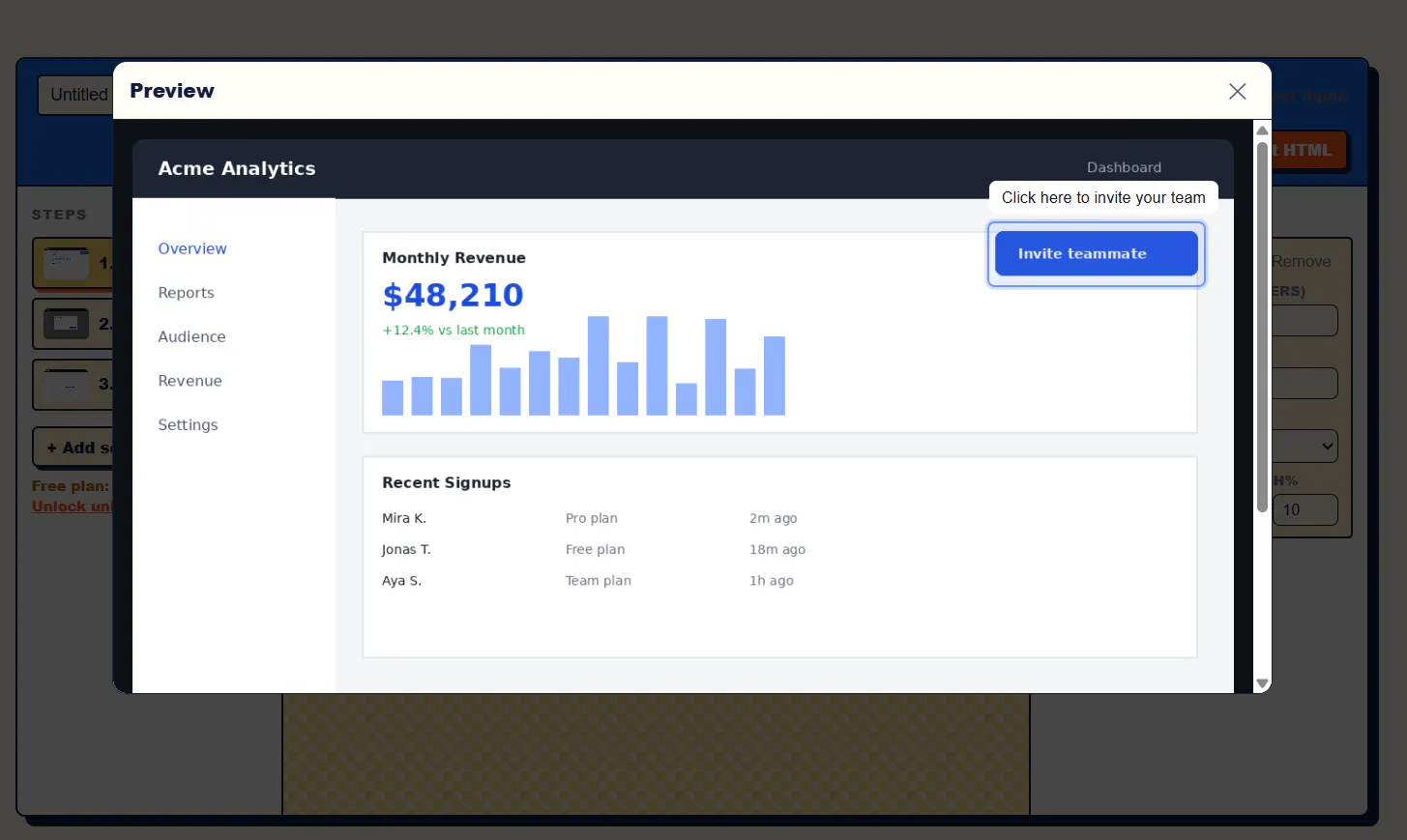Click the Dashboard link in header
The width and height of the screenshot is (1407, 840).
point(1124,167)
